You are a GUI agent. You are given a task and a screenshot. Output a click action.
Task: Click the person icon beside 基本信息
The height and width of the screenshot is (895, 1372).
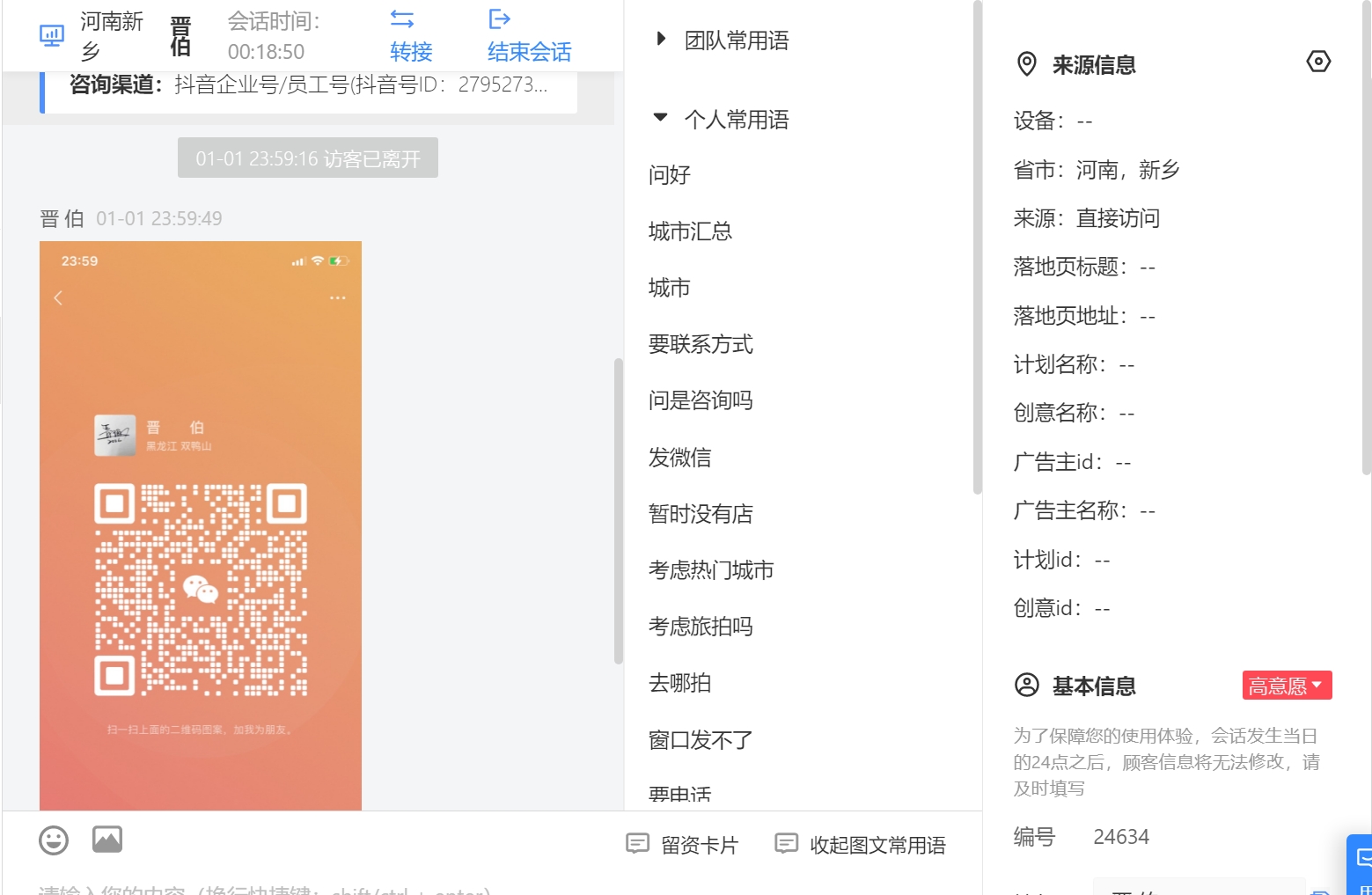(1027, 685)
